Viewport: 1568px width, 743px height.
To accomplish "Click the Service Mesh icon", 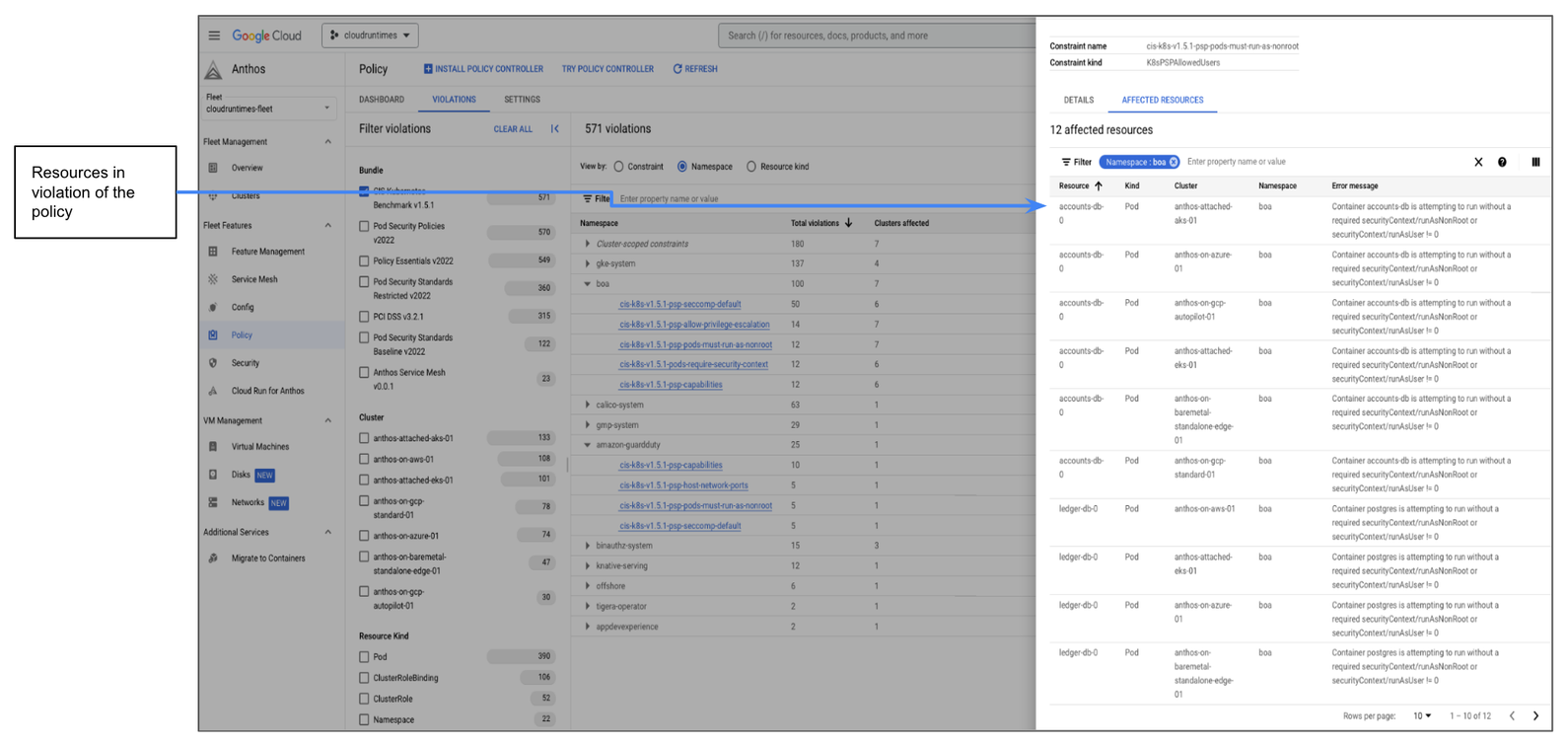I will point(213,279).
